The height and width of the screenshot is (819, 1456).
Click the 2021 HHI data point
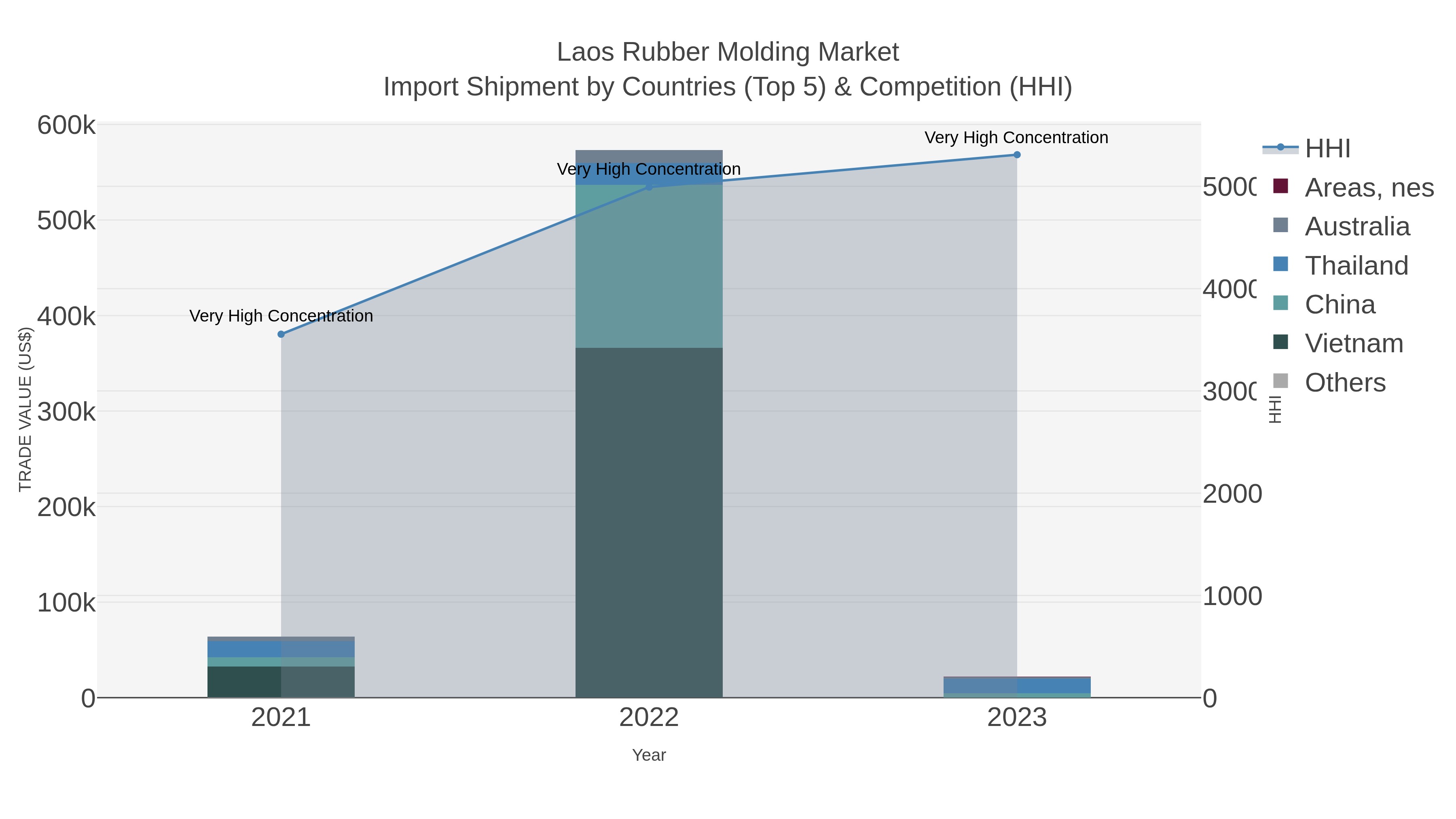click(x=281, y=334)
